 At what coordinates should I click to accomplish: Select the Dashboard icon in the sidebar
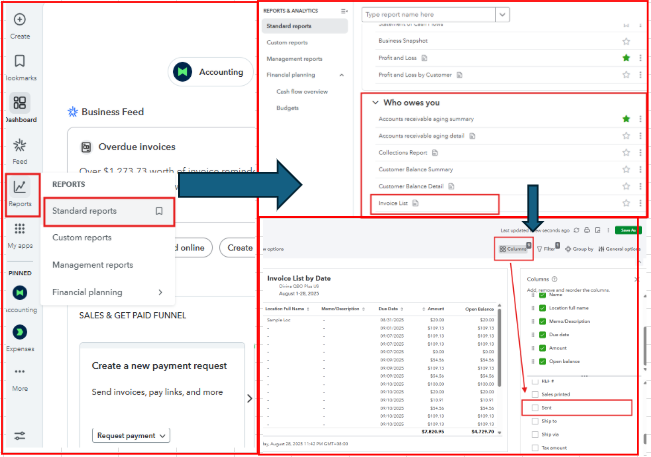(x=20, y=103)
